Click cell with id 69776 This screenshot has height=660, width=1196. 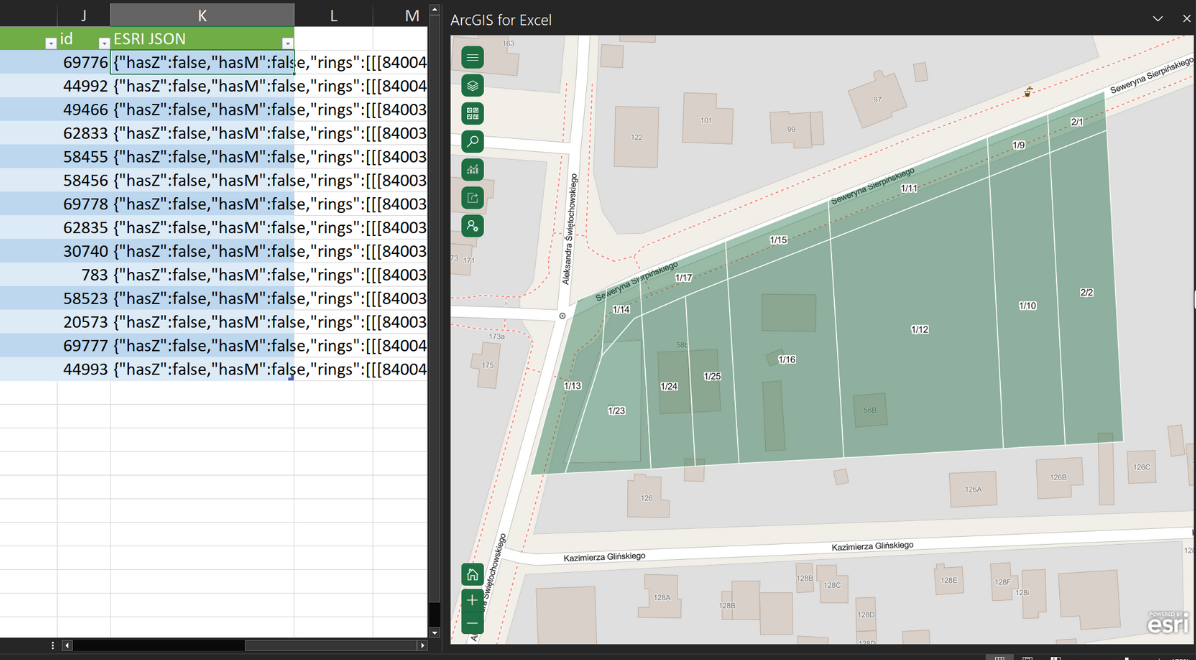click(x=84, y=63)
